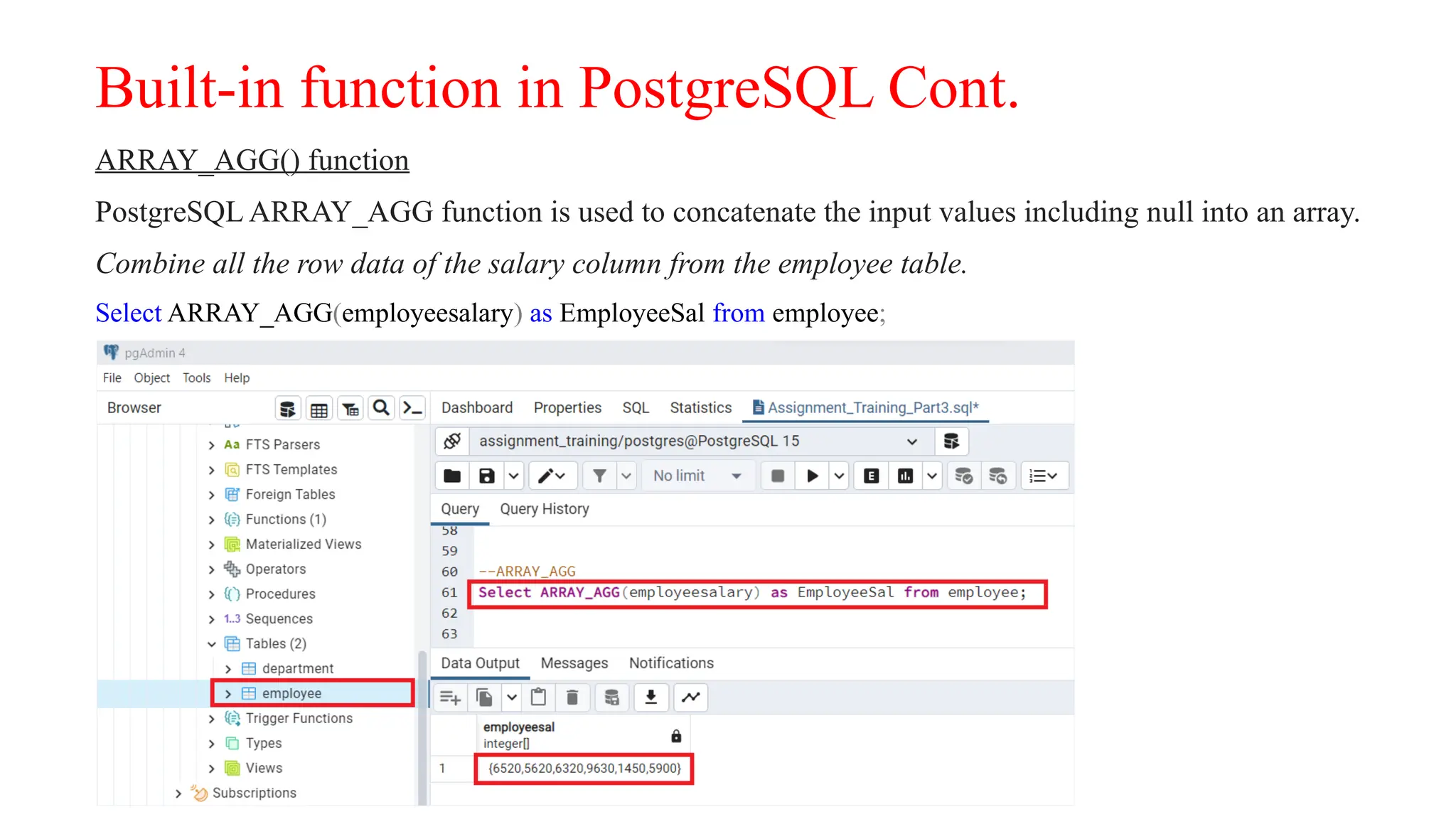Select the Materialized Views tree item

click(x=304, y=545)
